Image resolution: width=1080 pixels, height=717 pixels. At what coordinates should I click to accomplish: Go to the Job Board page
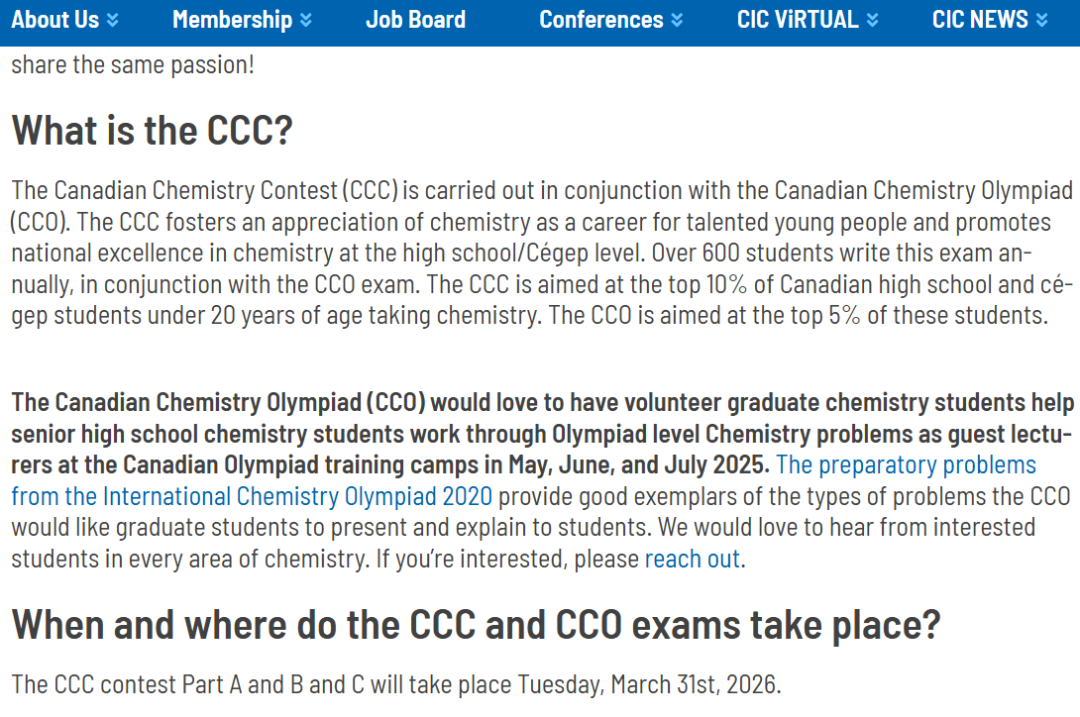tap(415, 19)
